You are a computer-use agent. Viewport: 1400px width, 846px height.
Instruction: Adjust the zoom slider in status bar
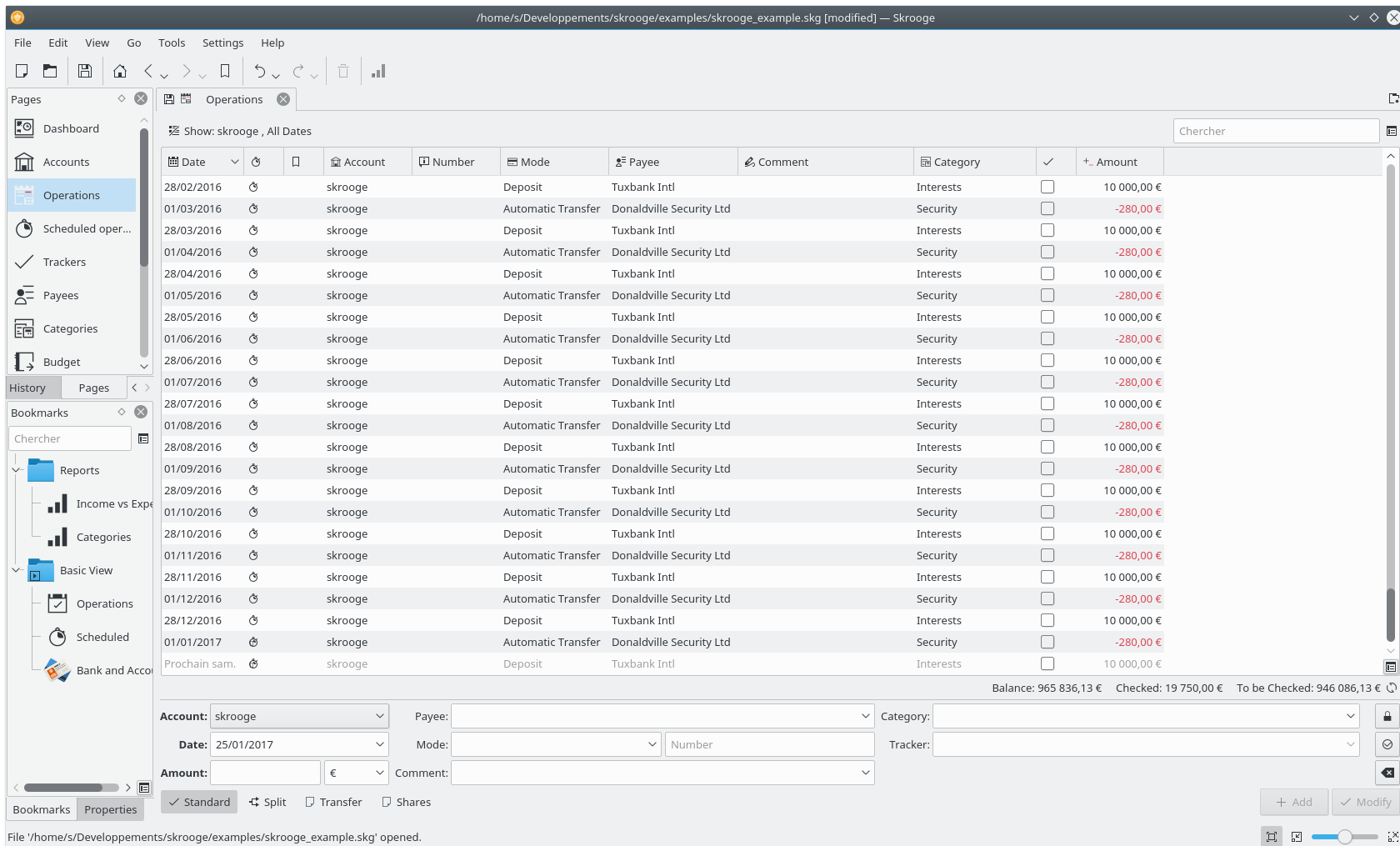tap(1344, 837)
